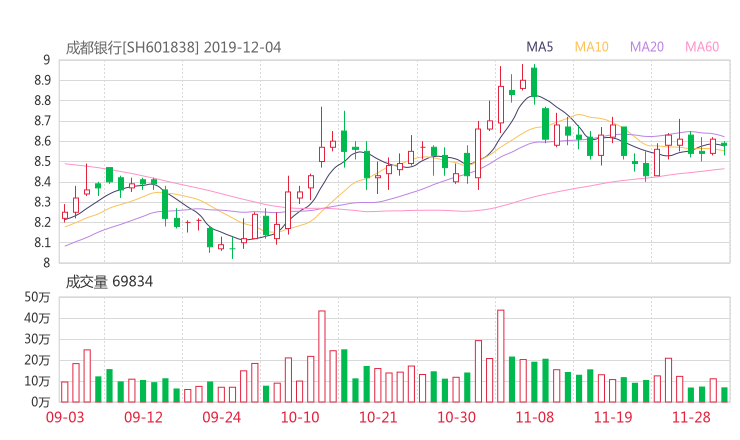Click the 0万 volume axis label
This screenshot has height=440, width=740.
[41, 402]
